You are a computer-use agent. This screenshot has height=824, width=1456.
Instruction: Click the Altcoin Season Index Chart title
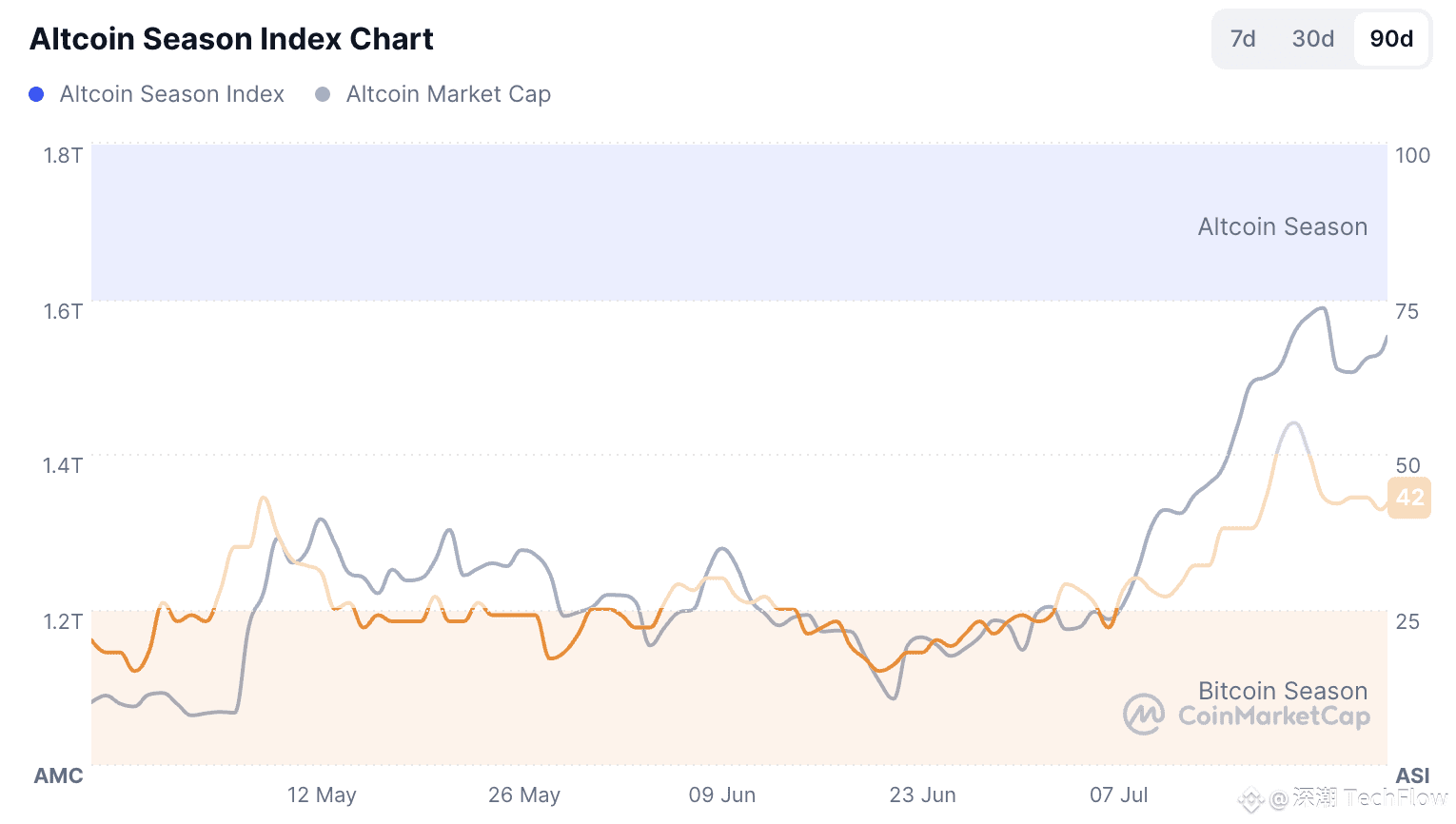click(231, 39)
